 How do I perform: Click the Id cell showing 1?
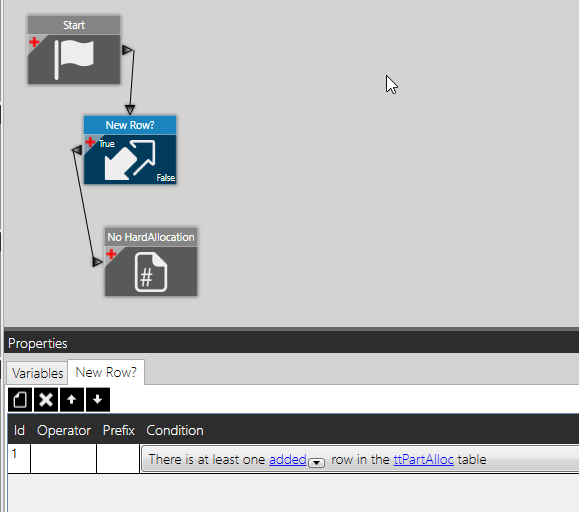19,458
